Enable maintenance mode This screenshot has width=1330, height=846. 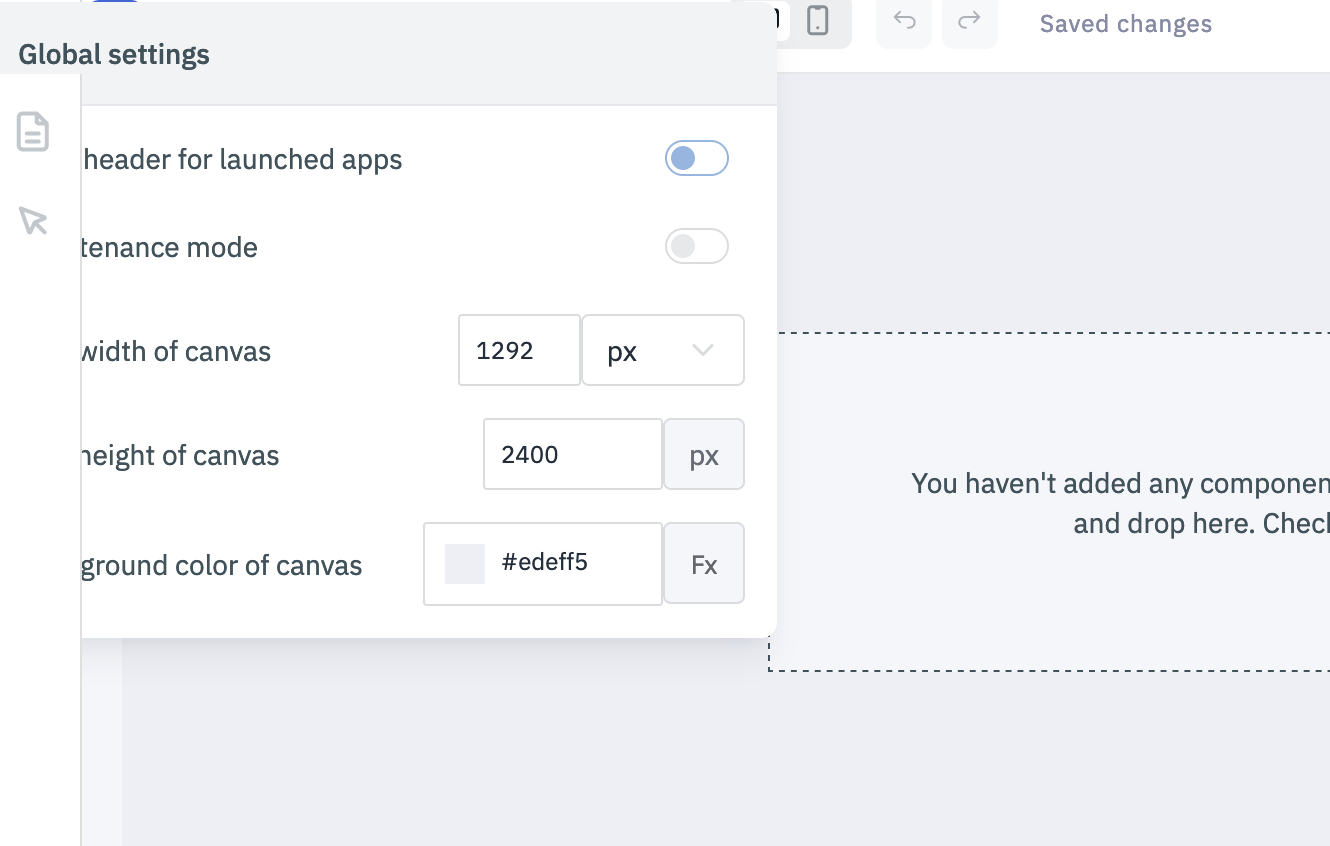[x=696, y=246]
